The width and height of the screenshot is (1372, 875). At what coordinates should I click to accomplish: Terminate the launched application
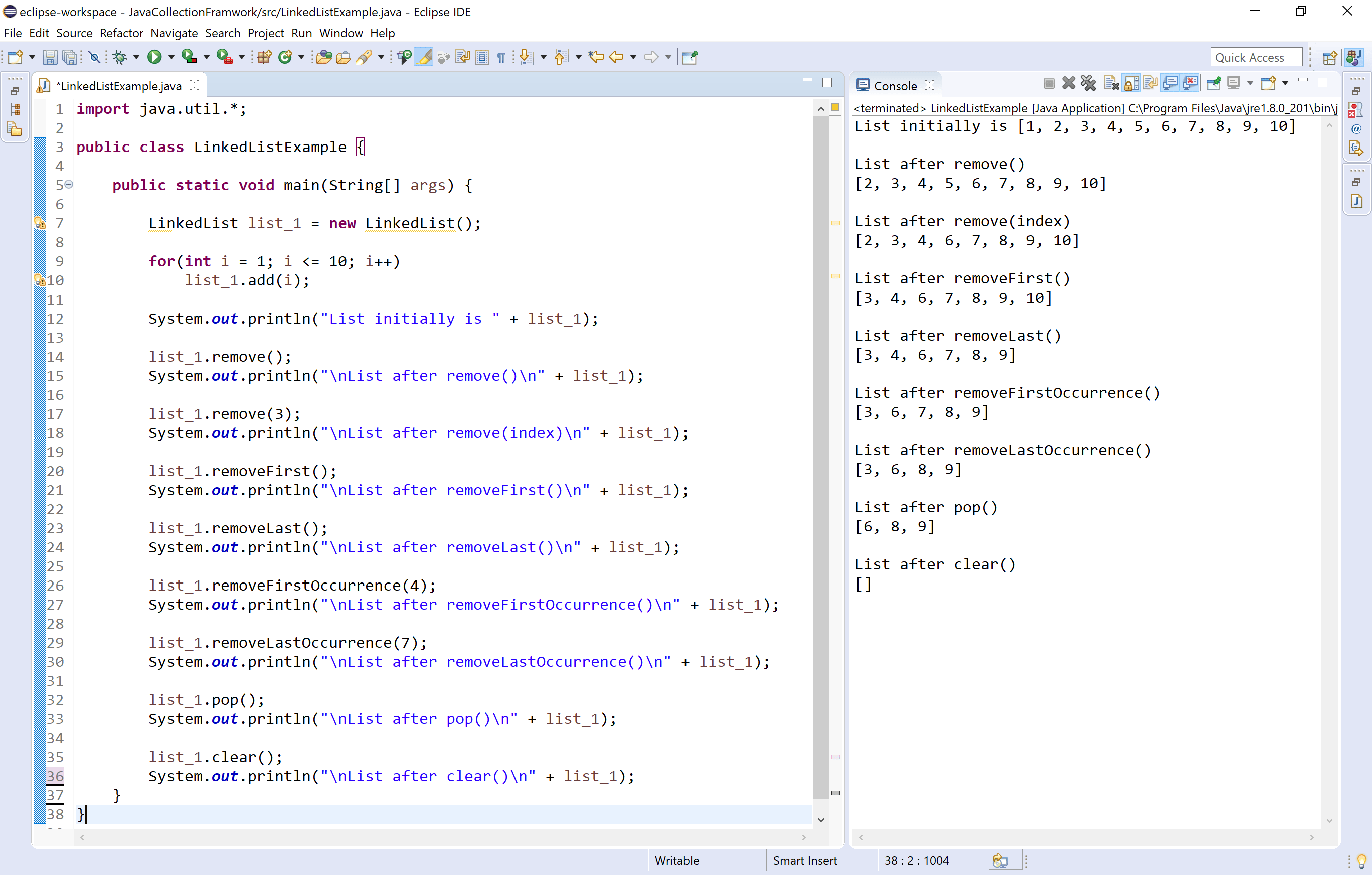pyautogui.click(x=1049, y=83)
